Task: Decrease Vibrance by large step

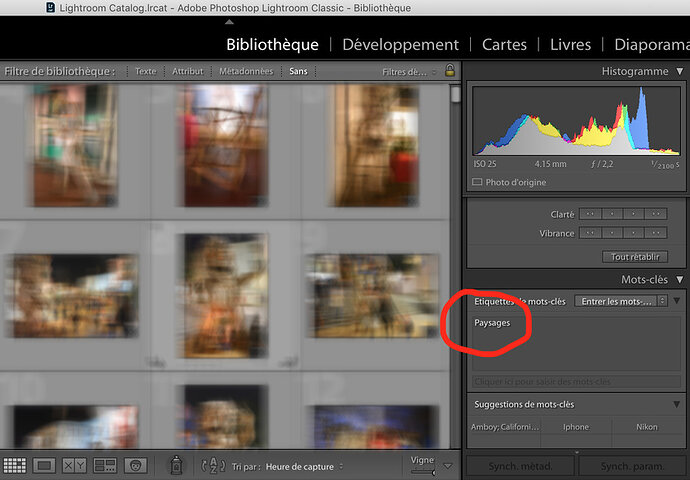Action: 590,233
